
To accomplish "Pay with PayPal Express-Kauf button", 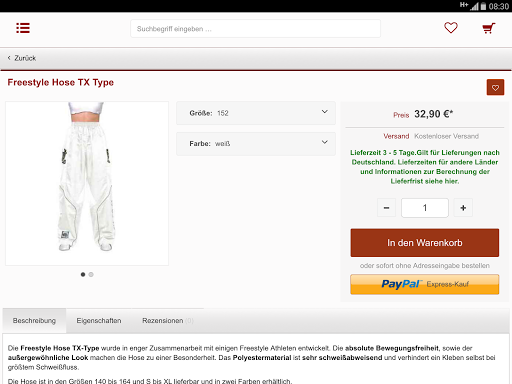I will click(425, 284).
